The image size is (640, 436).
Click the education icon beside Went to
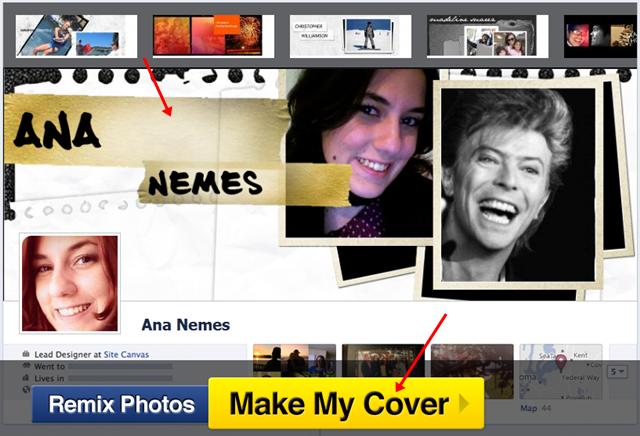point(26,366)
